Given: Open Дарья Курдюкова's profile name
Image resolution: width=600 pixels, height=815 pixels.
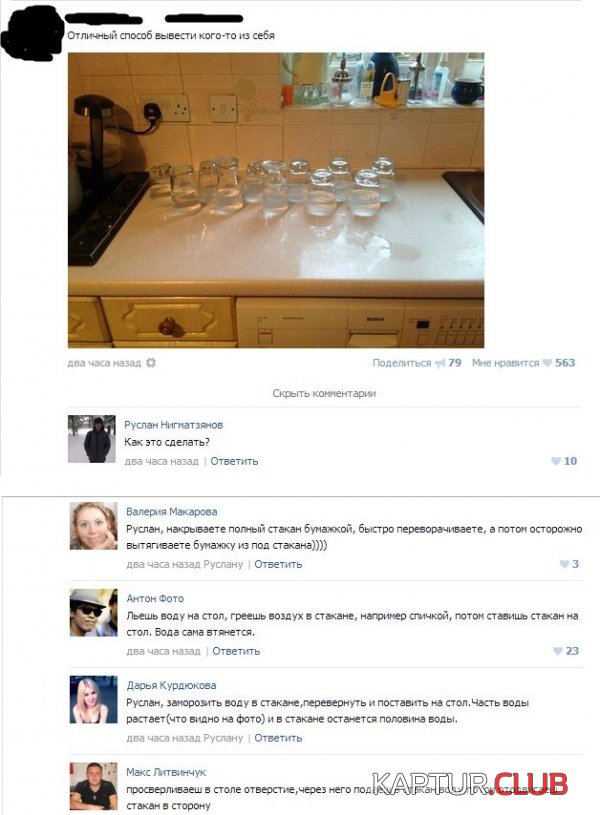Looking at the screenshot, I should pyautogui.click(x=171, y=685).
